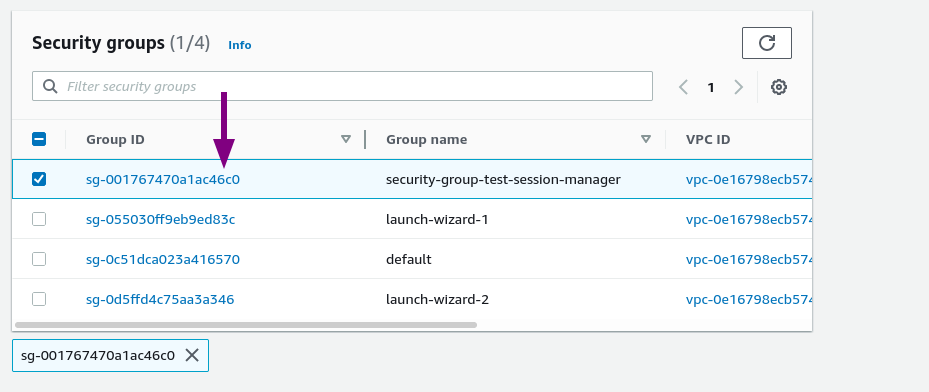Focus the Filter security groups field
This screenshot has height=392, width=929.
coord(342,86)
